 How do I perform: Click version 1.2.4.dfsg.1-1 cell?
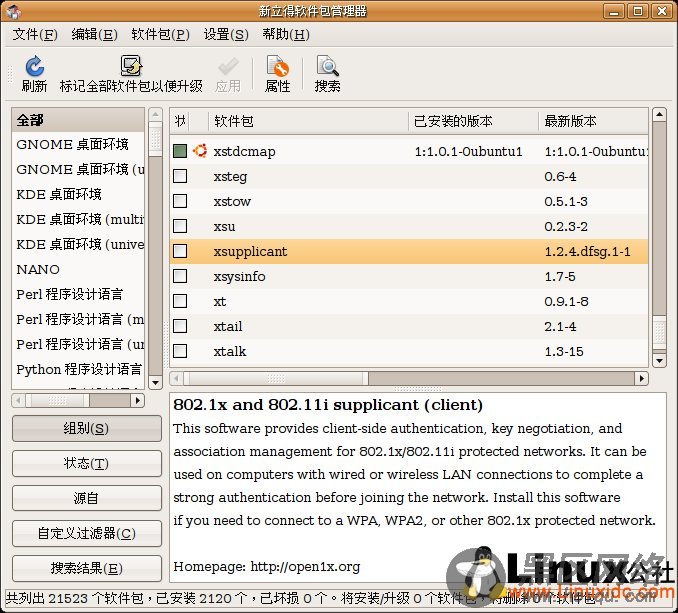(x=587, y=251)
